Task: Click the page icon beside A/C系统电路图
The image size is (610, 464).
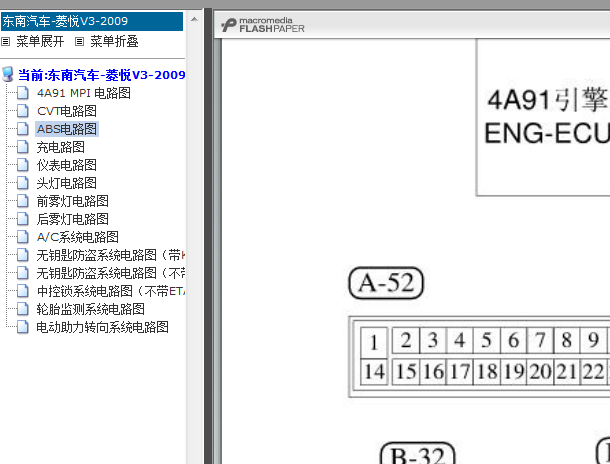Action: pyautogui.click(x=23, y=237)
